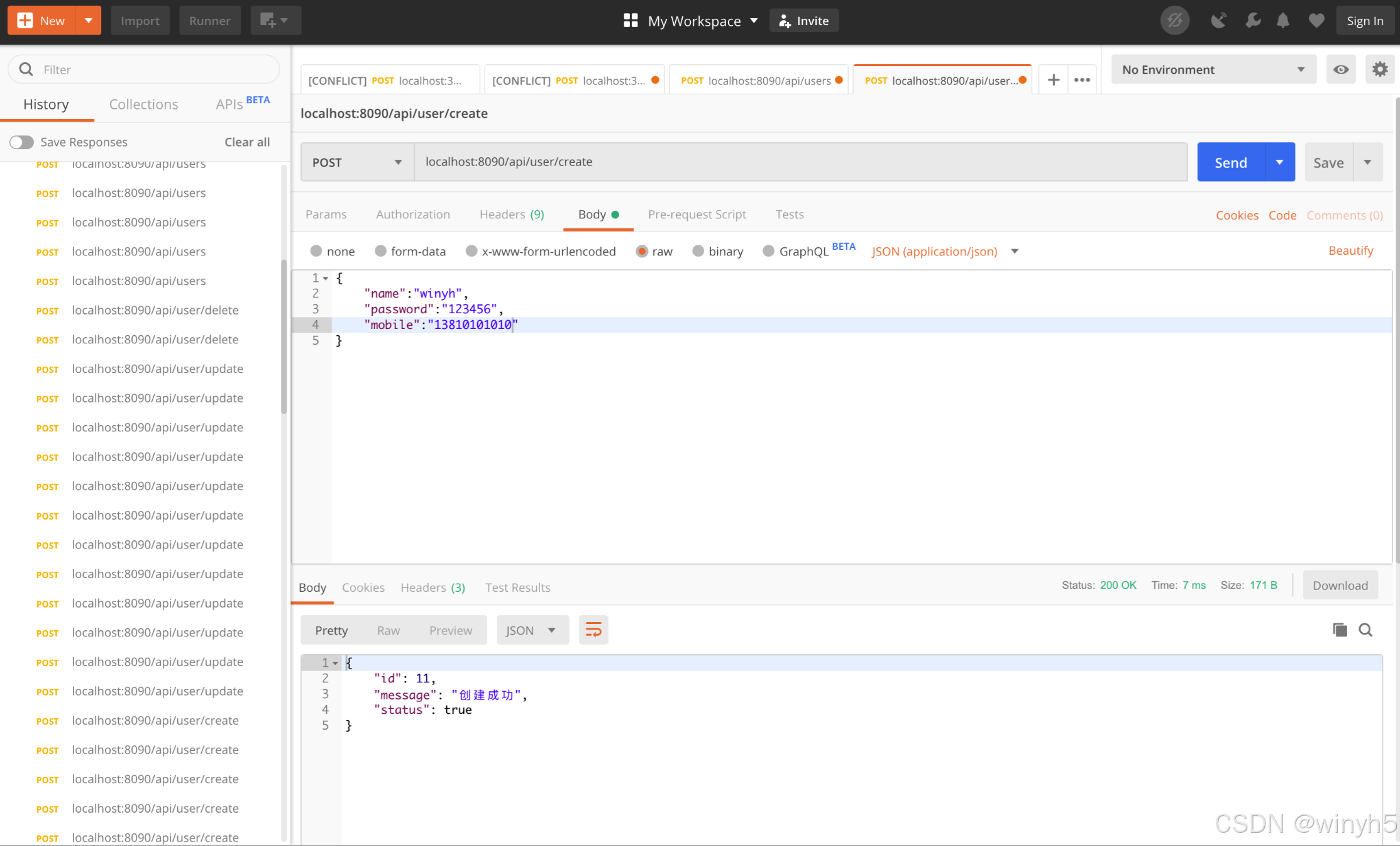Select the binary body type radio
The height and width of the screenshot is (846, 1400).
point(698,251)
